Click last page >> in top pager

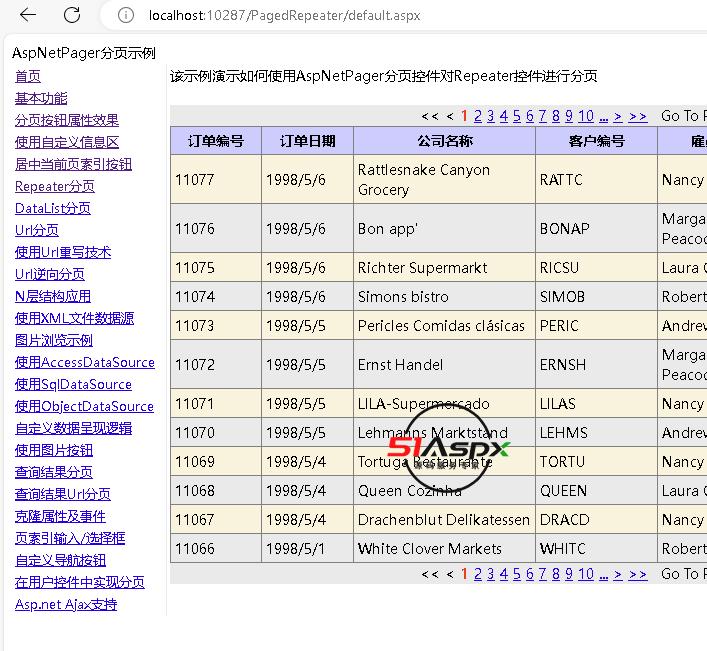(x=638, y=117)
